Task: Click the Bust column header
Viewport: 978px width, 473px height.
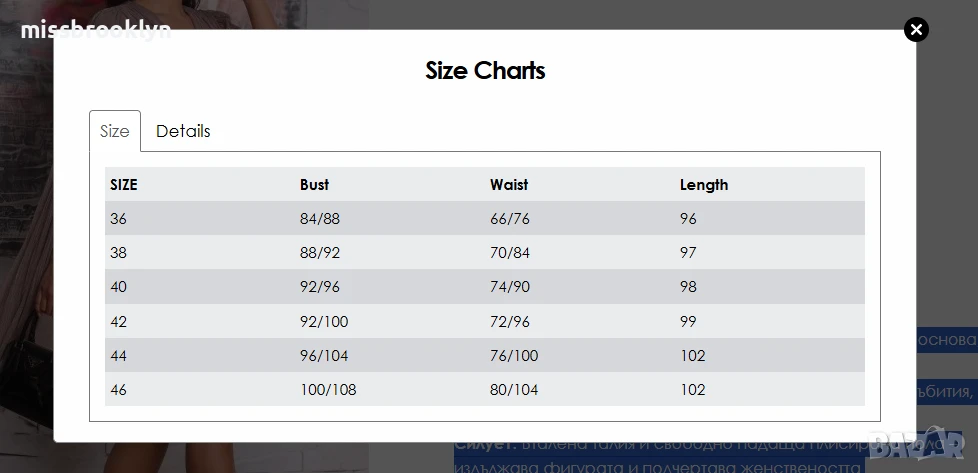Action: pyautogui.click(x=314, y=185)
